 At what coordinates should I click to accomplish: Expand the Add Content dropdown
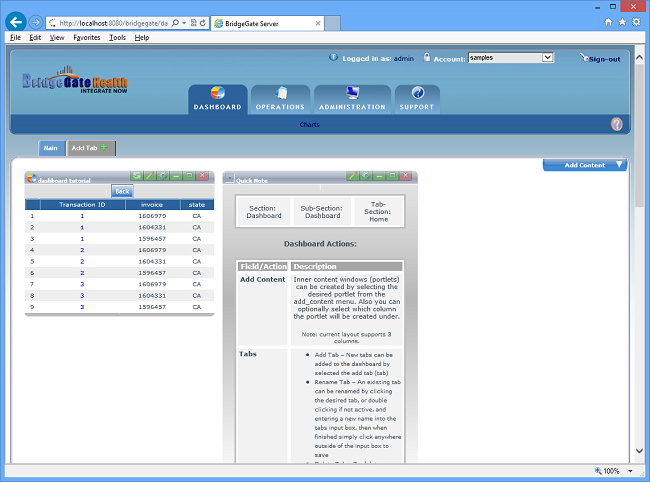(620, 165)
